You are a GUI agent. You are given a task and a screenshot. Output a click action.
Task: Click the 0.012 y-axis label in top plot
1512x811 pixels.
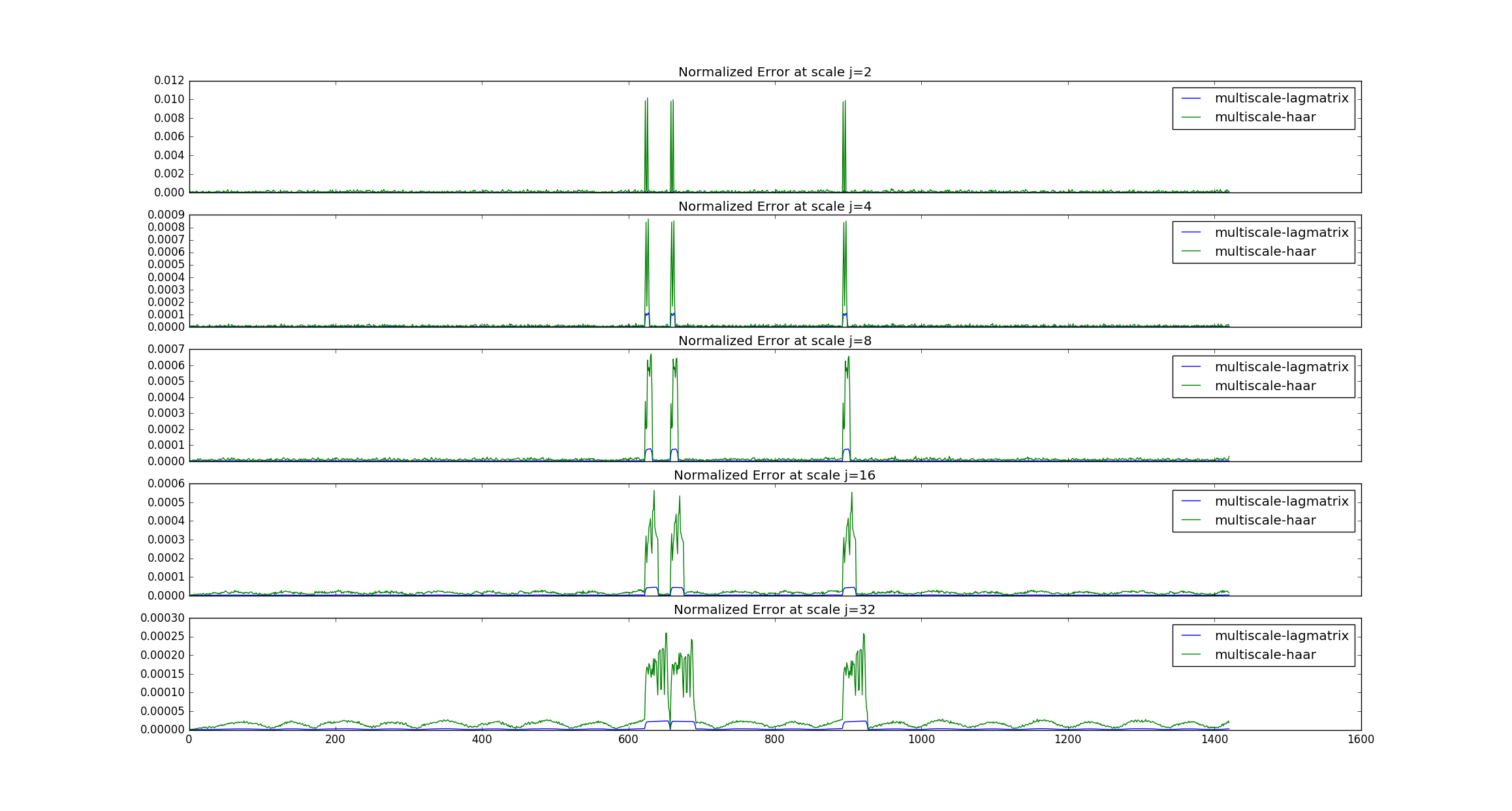tap(169, 81)
